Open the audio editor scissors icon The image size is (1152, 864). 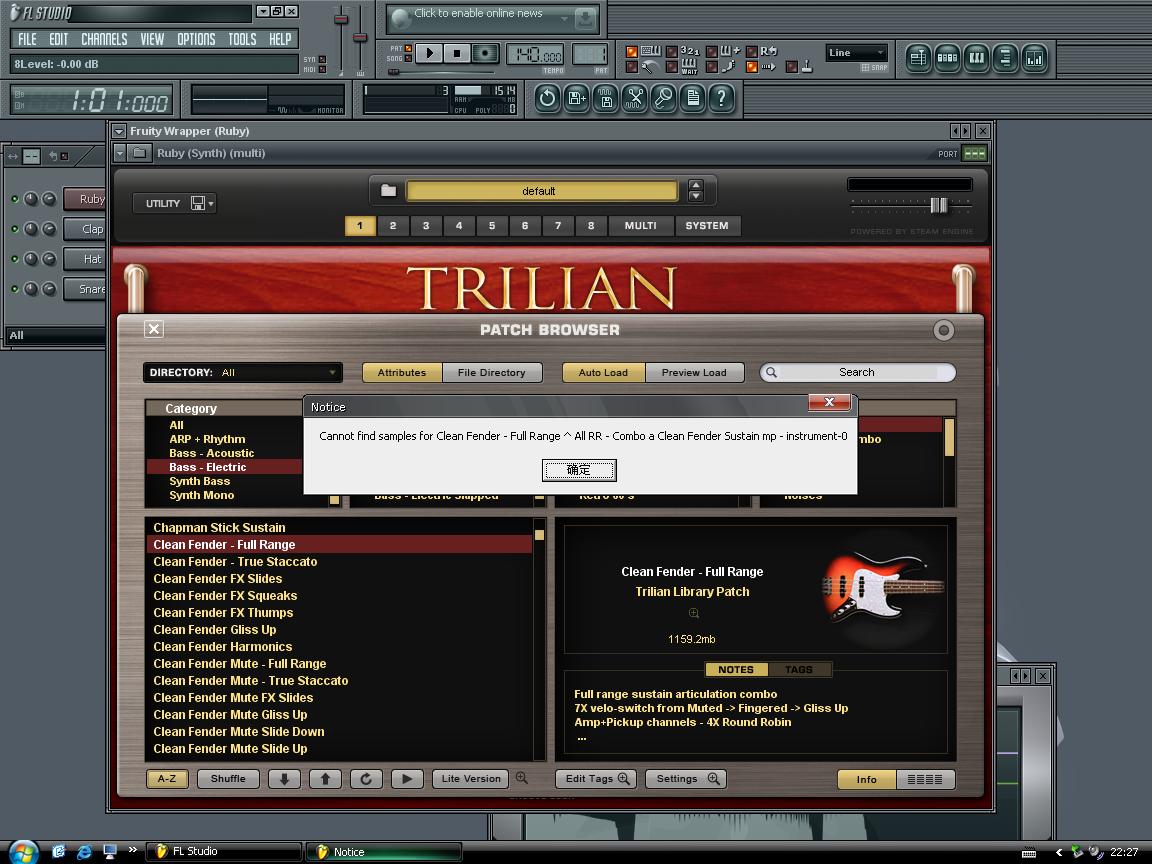pos(635,98)
